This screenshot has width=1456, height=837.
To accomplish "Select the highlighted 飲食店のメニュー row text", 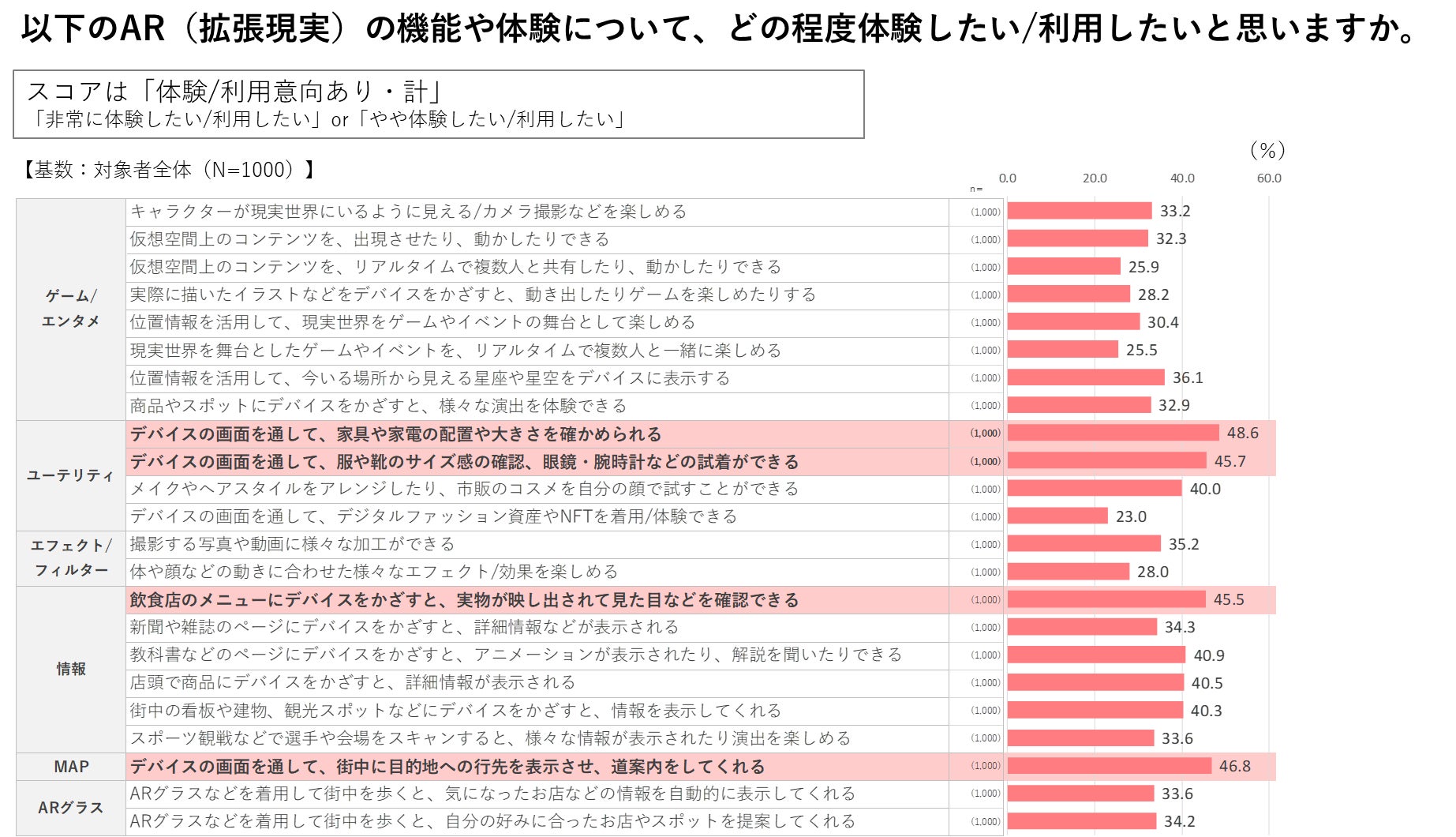I will [464, 600].
